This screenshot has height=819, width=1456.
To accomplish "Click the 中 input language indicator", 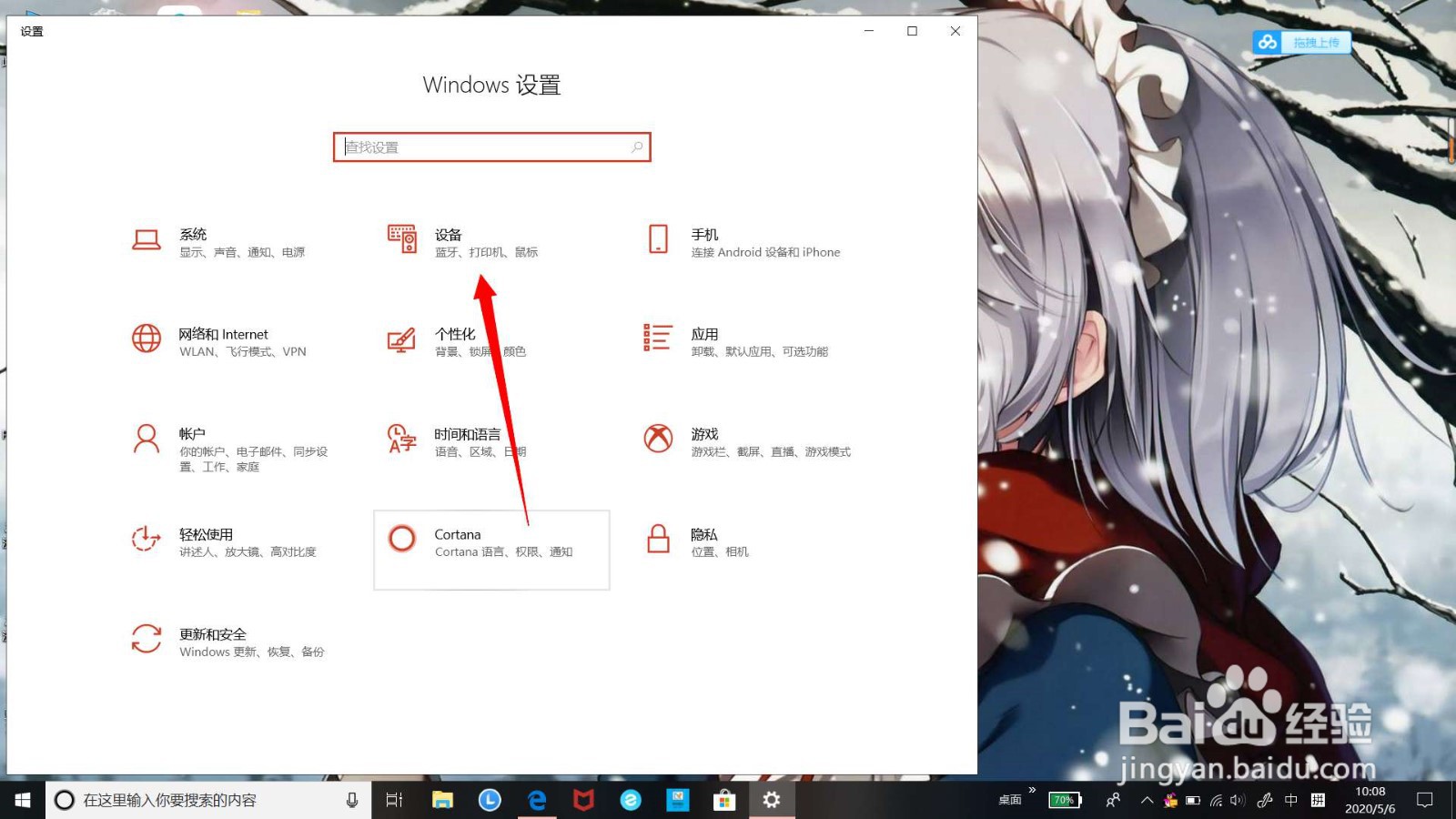I will pos(1290,800).
